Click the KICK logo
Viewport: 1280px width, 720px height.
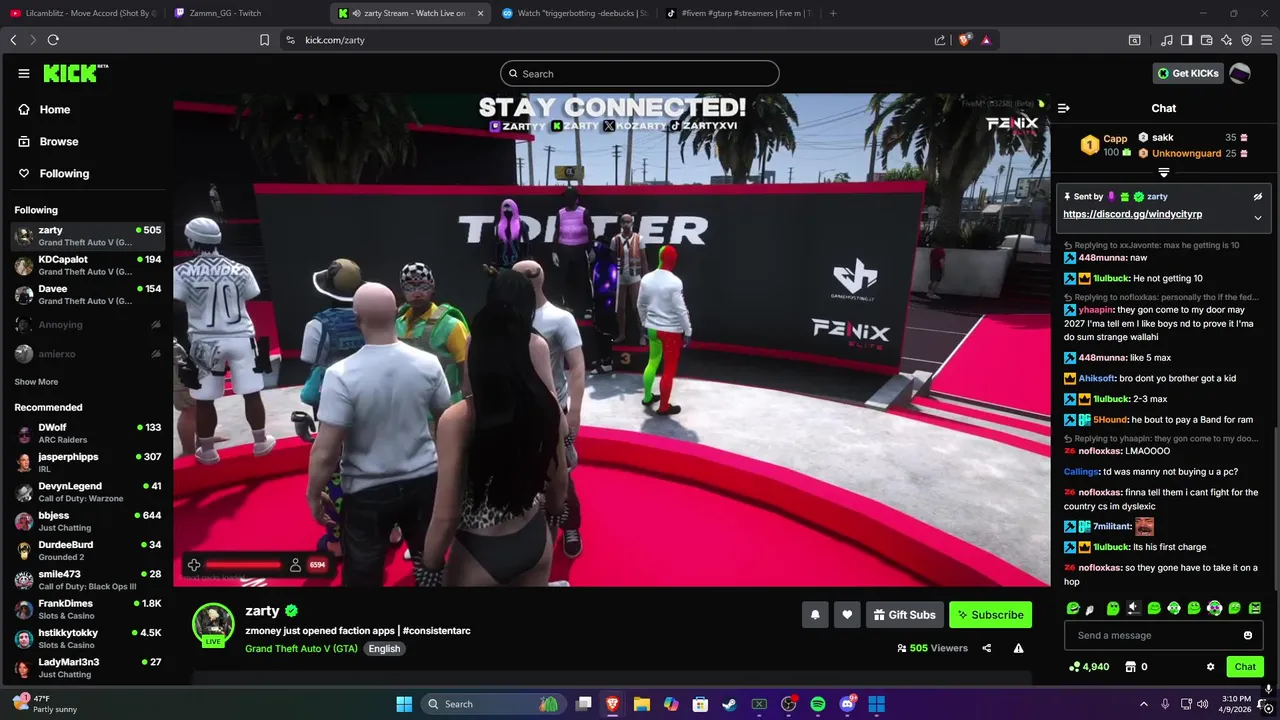point(75,73)
